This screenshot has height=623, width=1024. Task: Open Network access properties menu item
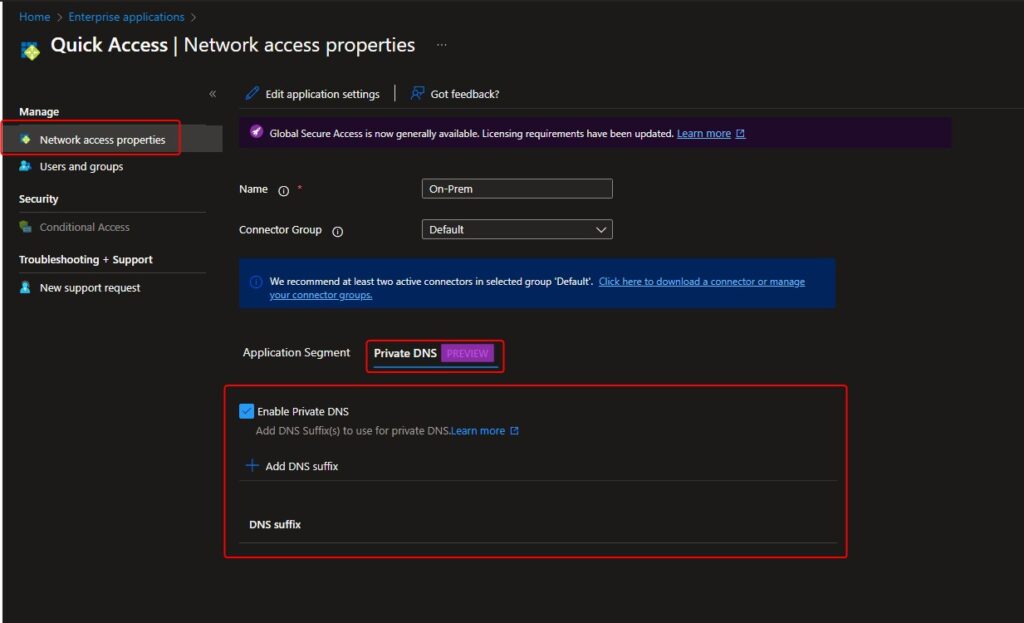tap(112, 139)
